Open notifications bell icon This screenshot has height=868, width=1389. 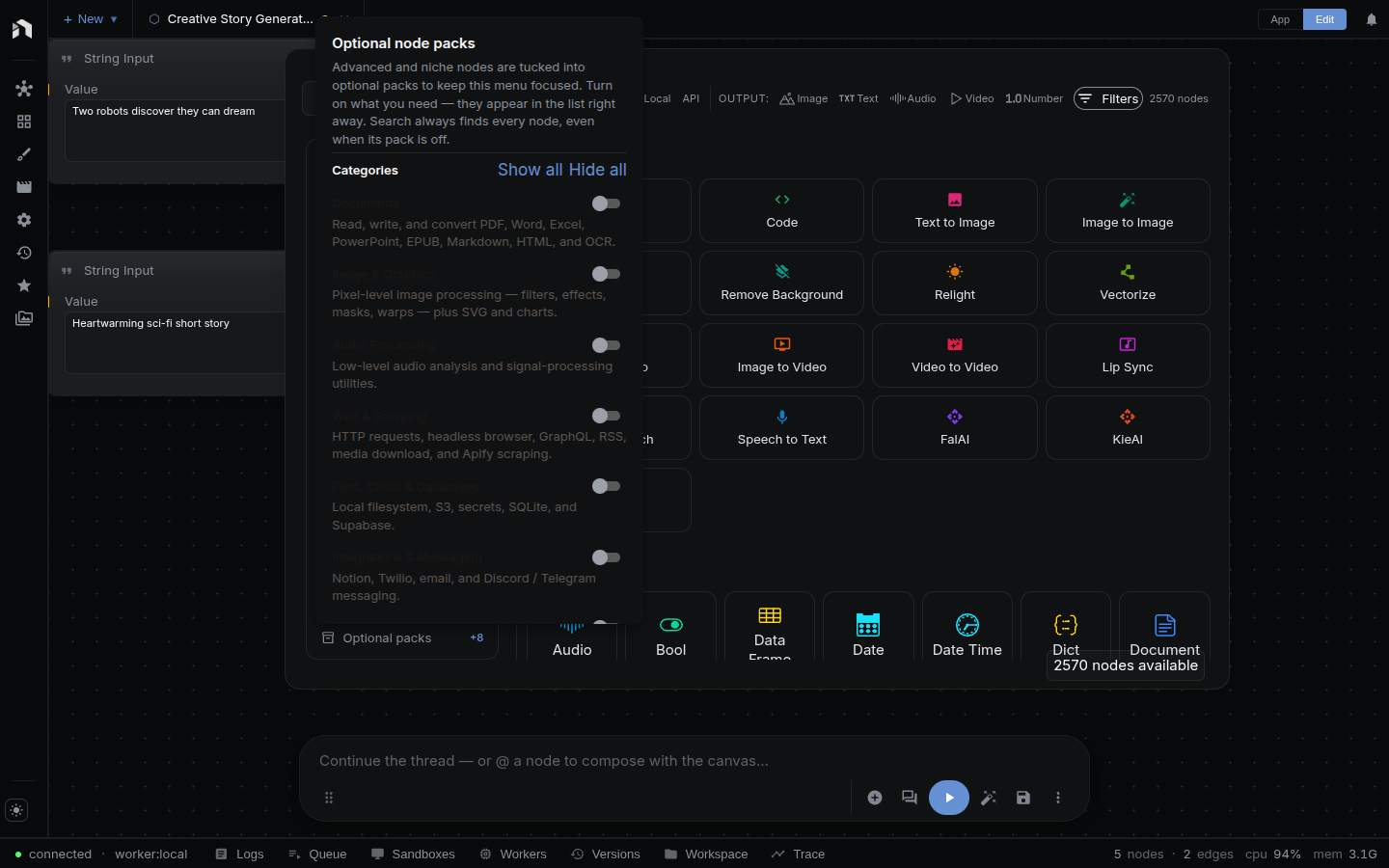pos(1372,19)
